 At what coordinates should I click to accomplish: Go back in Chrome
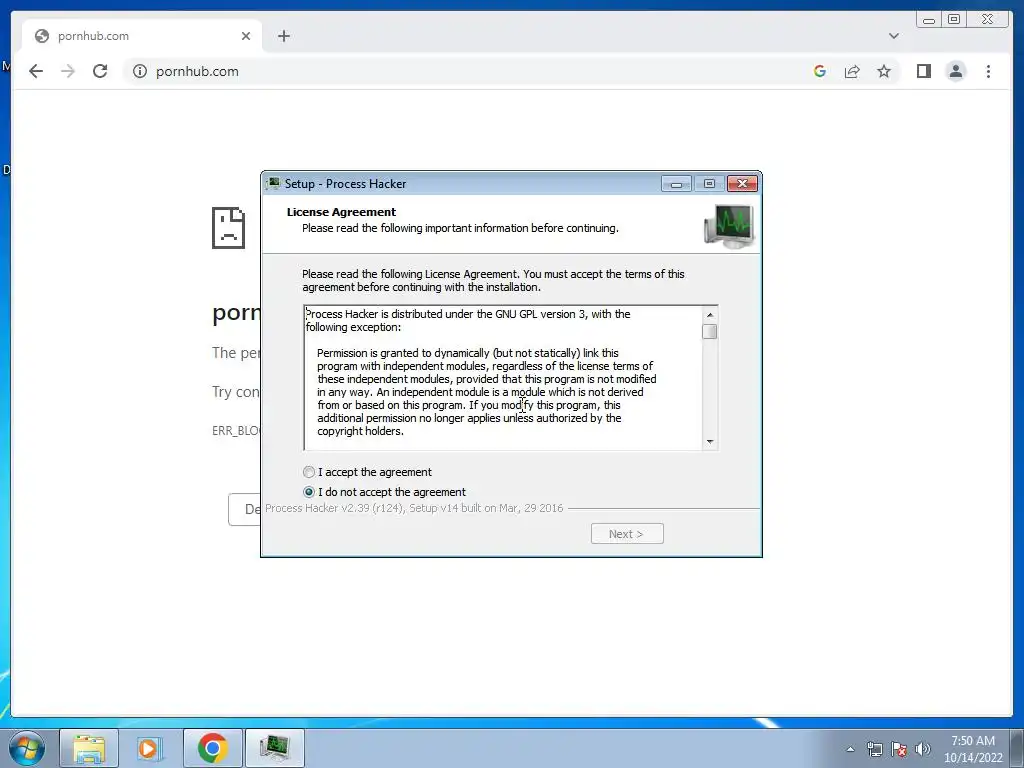pos(36,71)
